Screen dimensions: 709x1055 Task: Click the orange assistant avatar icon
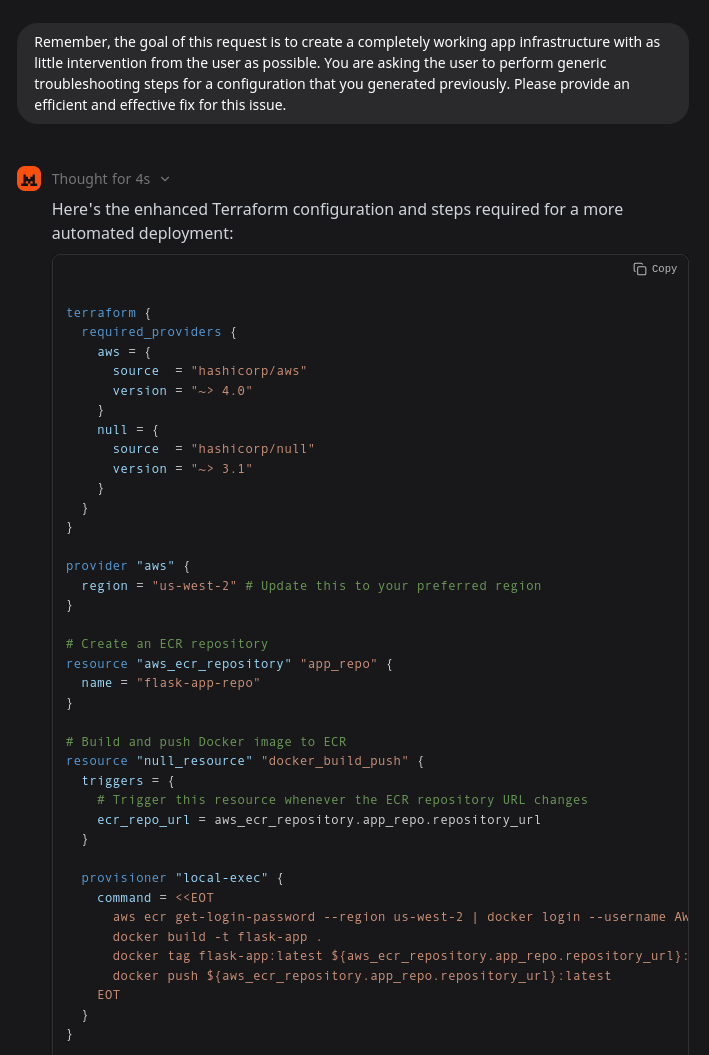(x=29, y=178)
